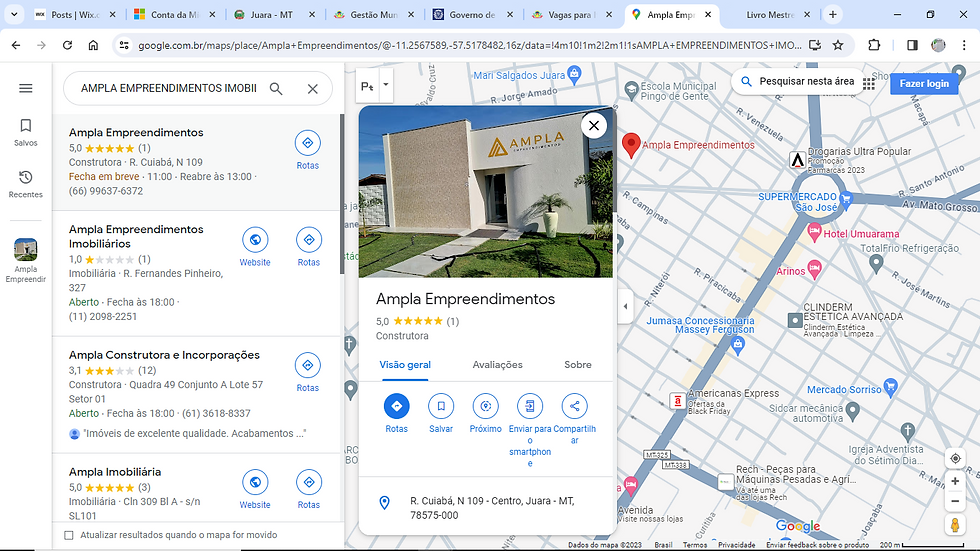
Task: Click the search input field
Action: click(x=169, y=89)
